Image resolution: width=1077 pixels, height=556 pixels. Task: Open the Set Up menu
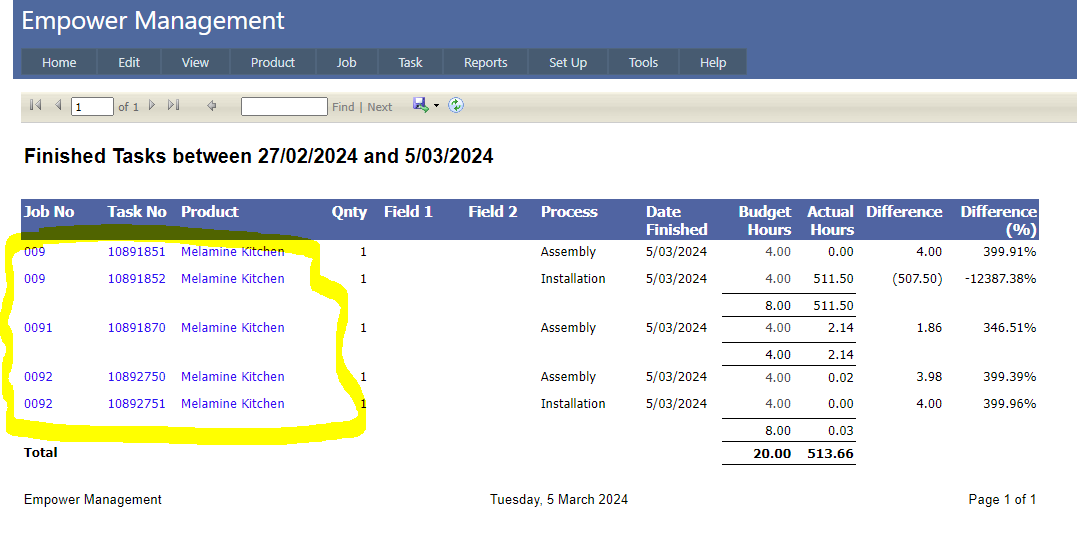[x=568, y=62]
